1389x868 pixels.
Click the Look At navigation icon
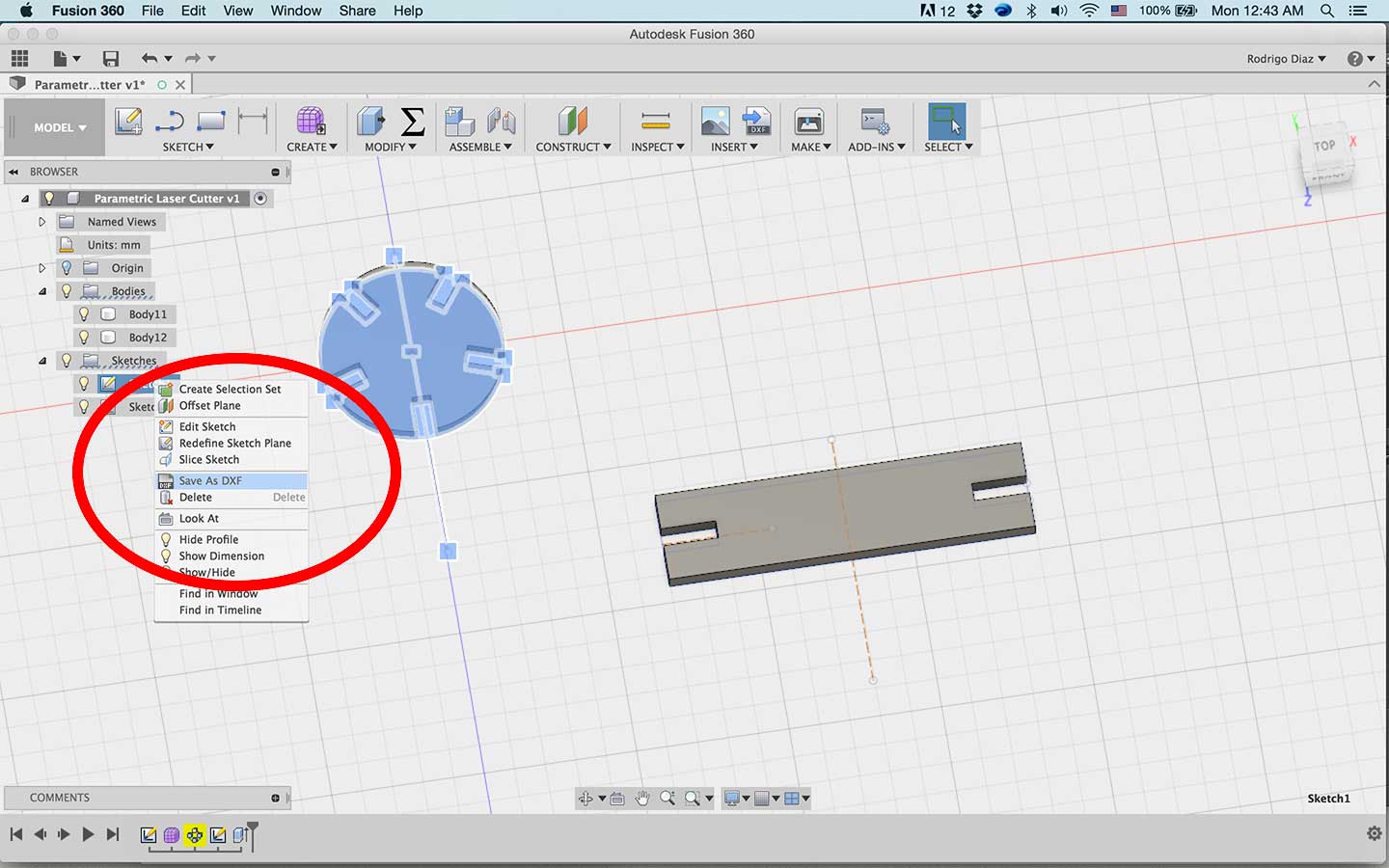pyautogui.click(x=617, y=799)
